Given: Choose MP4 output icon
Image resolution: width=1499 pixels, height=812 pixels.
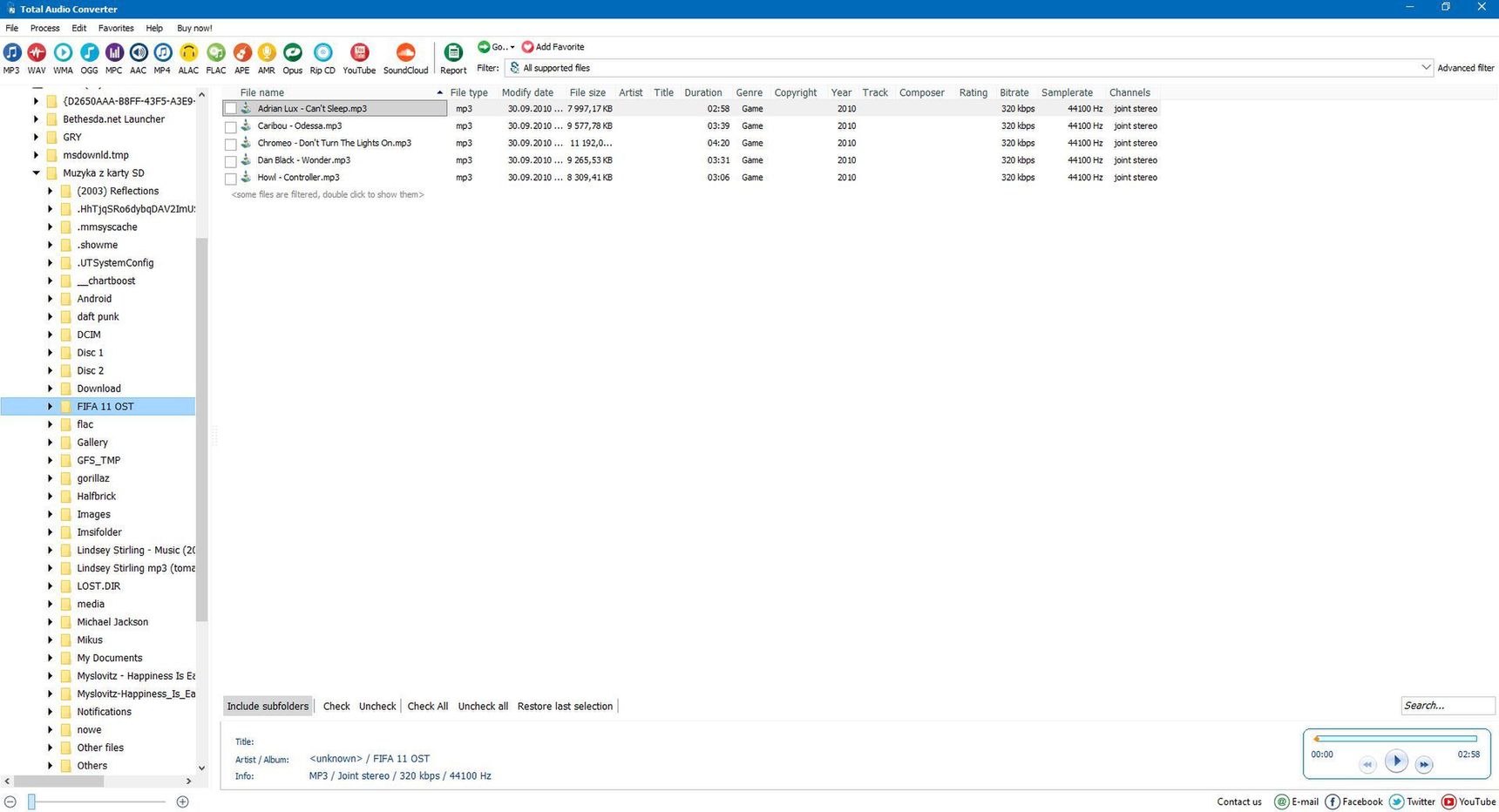Looking at the screenshot, I should pyautogui.click(x=163, y=52).
